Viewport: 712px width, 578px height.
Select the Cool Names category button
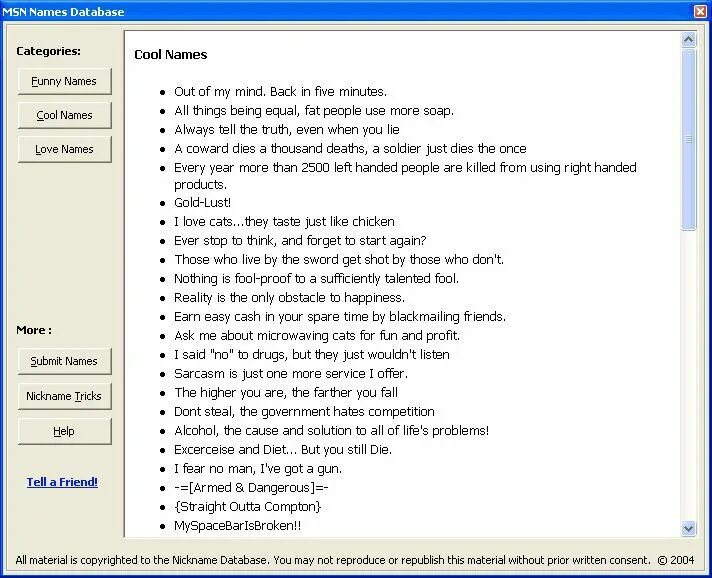64,115
